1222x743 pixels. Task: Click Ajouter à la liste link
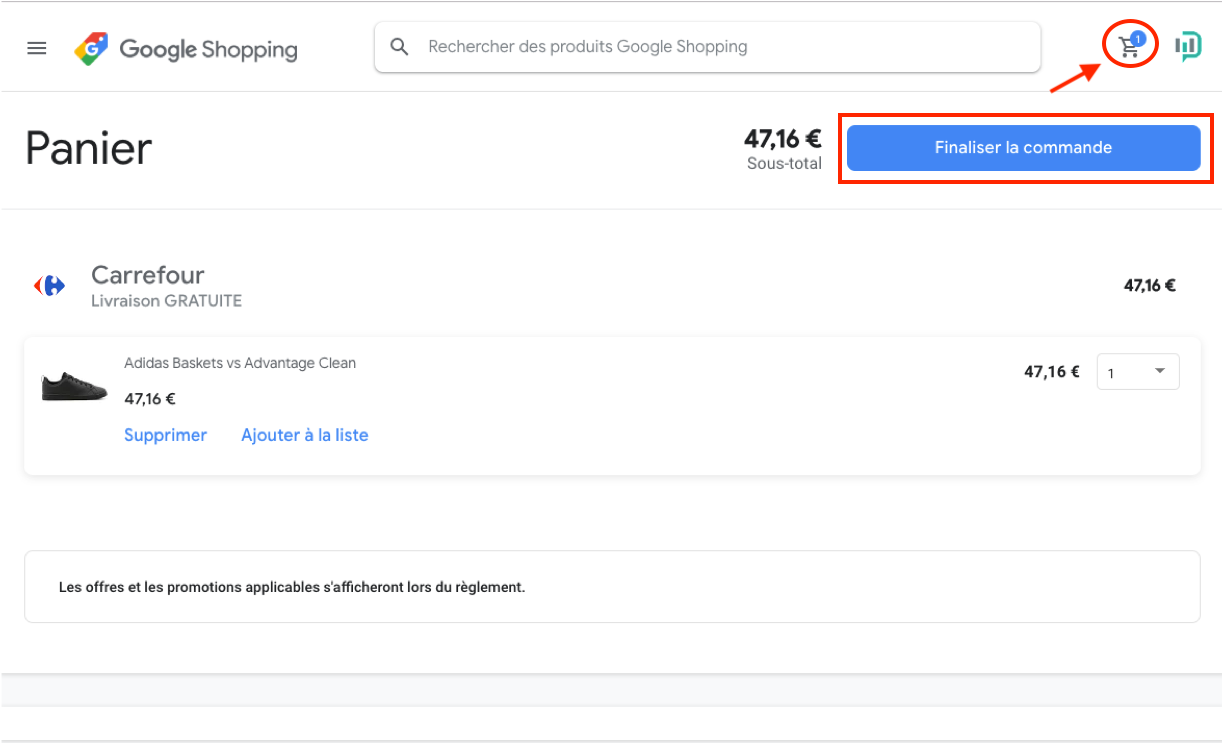[x=305, y=435]
